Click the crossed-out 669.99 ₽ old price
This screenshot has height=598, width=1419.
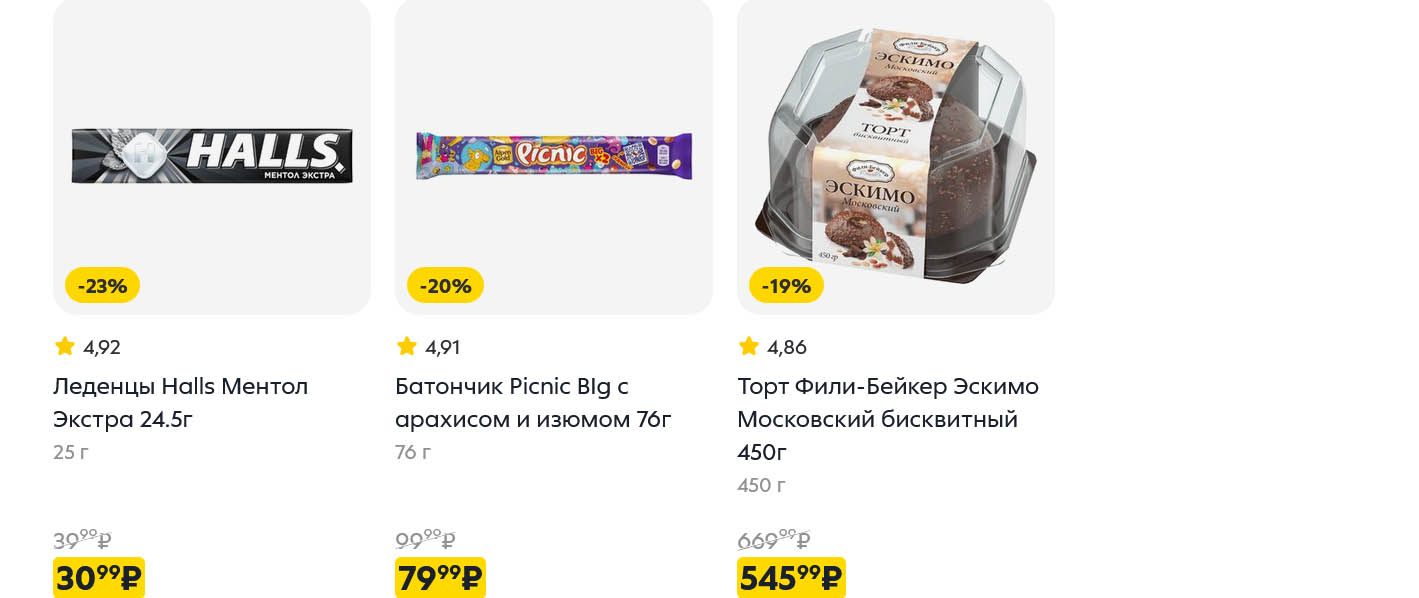773,541
